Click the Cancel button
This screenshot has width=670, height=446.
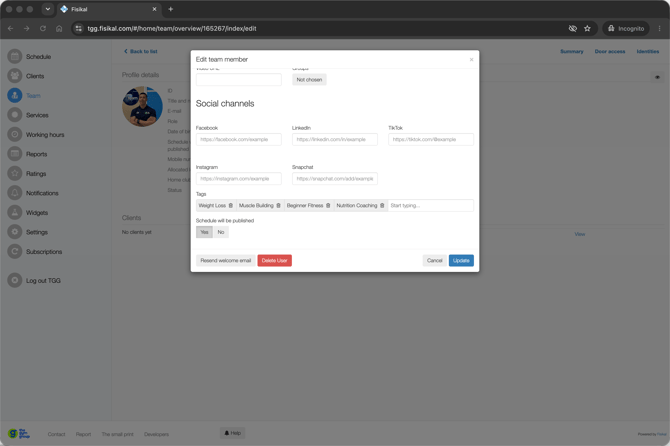coord(435,261)
